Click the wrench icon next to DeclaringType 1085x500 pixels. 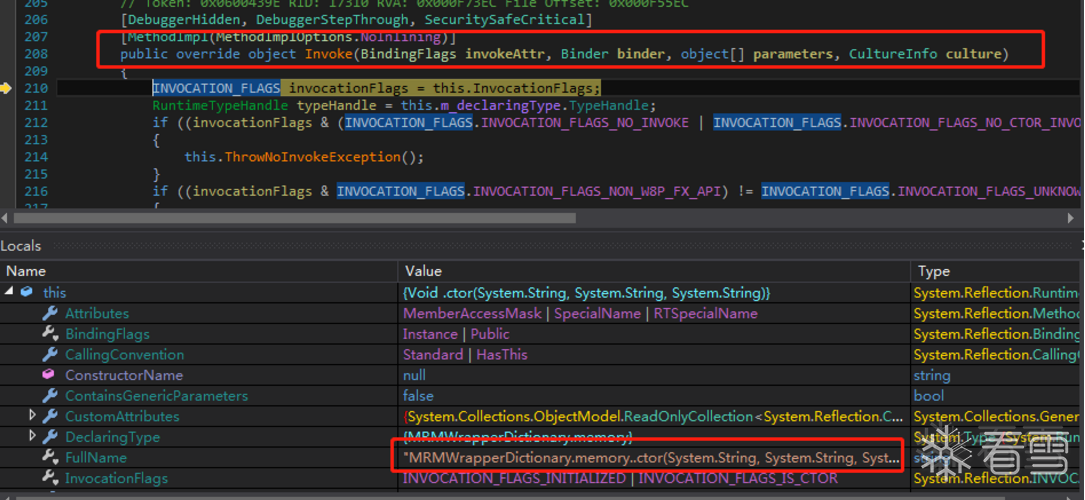50,437
